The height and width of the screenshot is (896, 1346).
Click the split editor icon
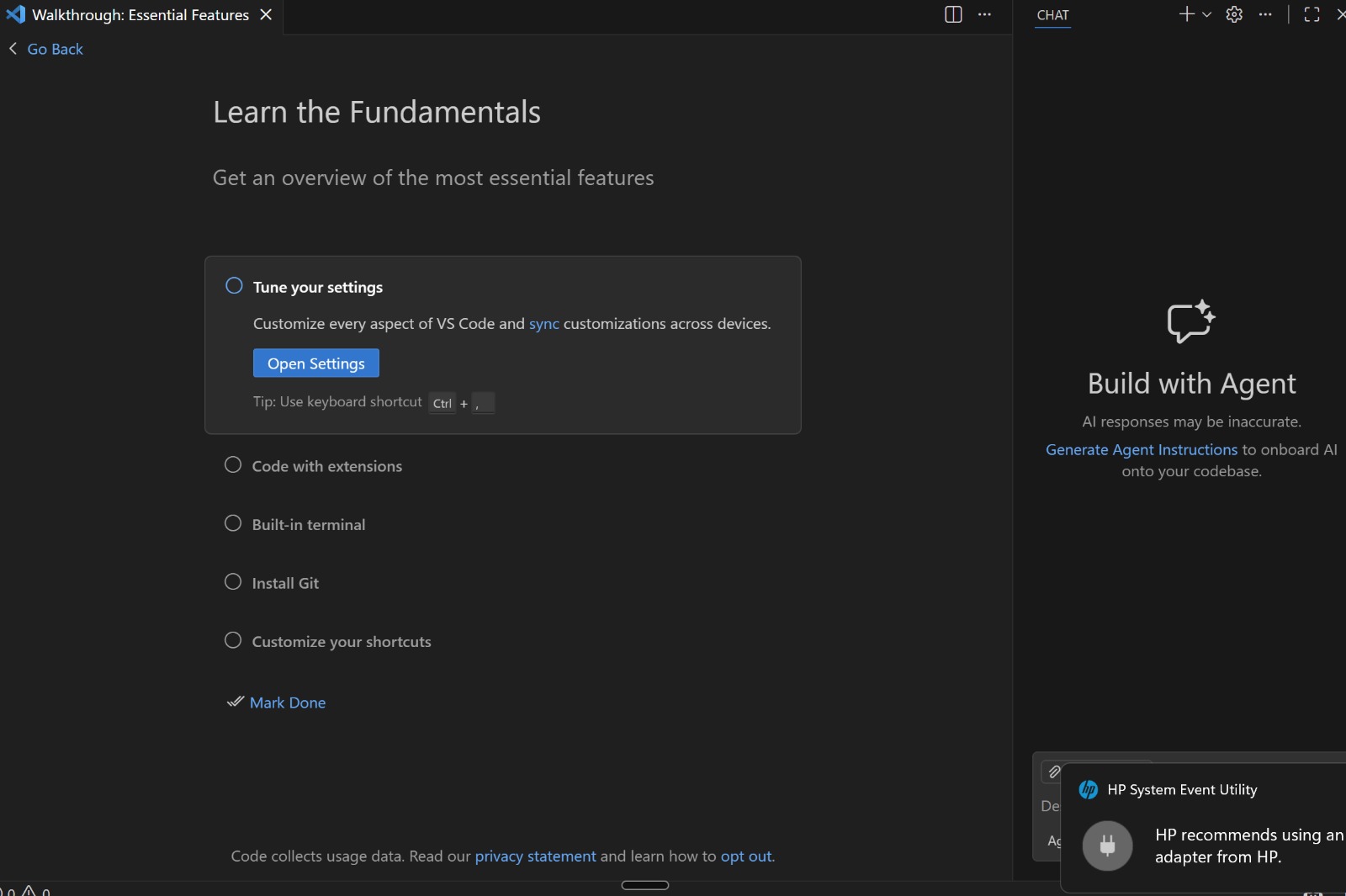pyautogui.click(x=953, y=14)
